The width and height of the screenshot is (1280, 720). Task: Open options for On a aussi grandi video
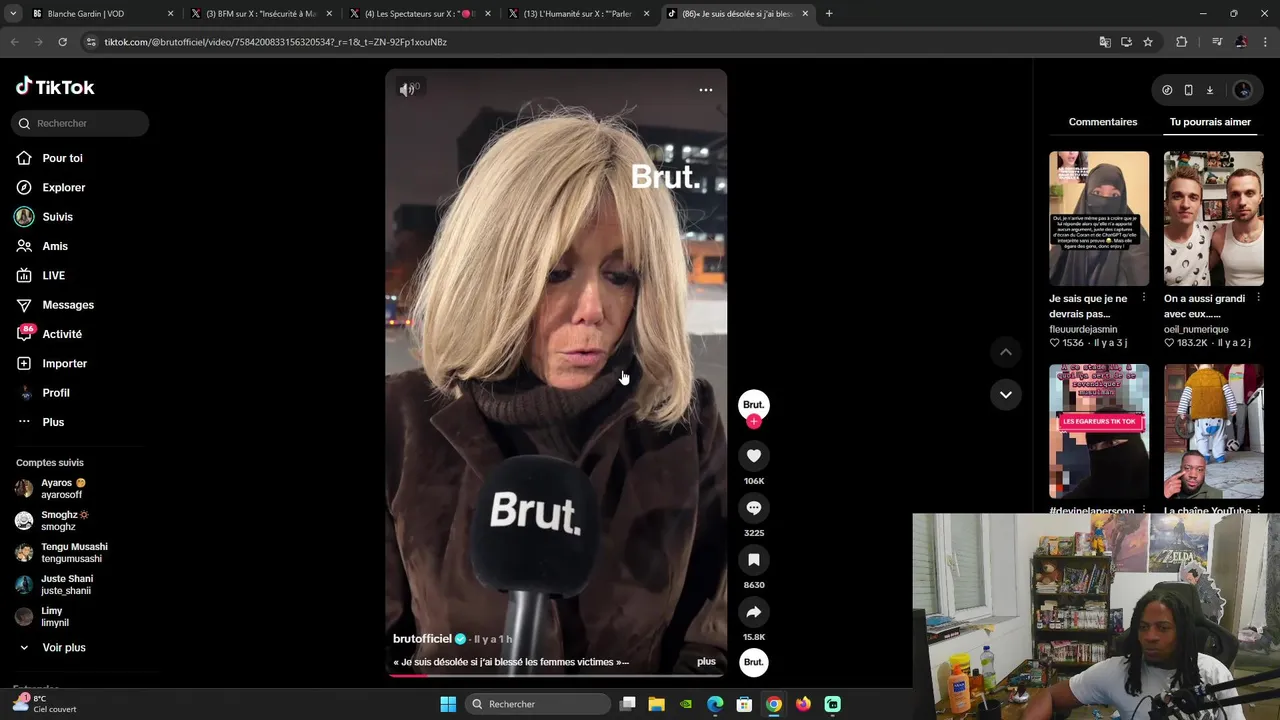(x=1258, y=298)
